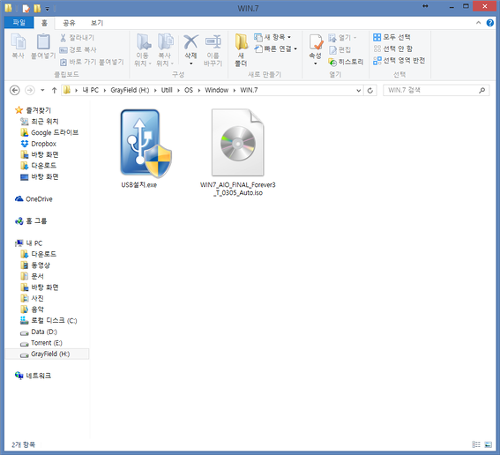Click the Forward navigation arrow
The width and height of the screenshot is (500, 455).
pos(30,90)
